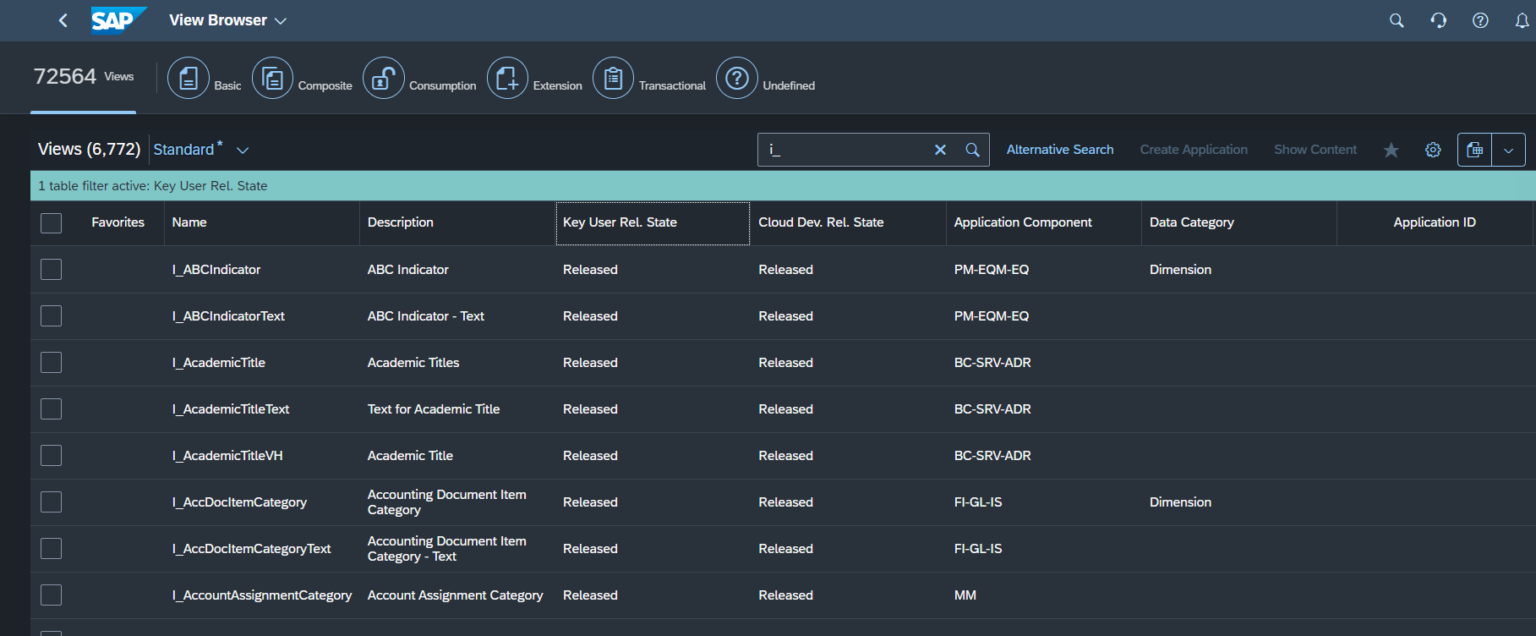Click the Undefined views category icon

click(x=736, y=77)
